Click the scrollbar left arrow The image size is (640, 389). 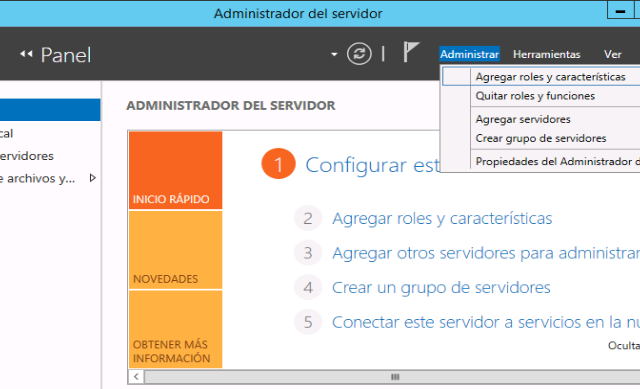(136, 377)
